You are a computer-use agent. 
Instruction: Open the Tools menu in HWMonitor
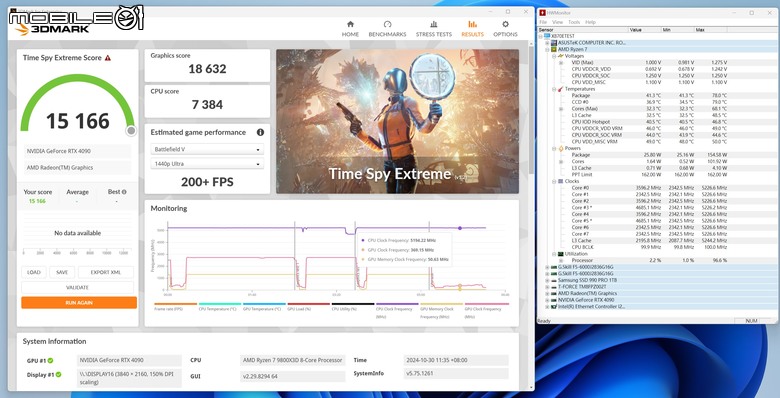coord(574,22)
